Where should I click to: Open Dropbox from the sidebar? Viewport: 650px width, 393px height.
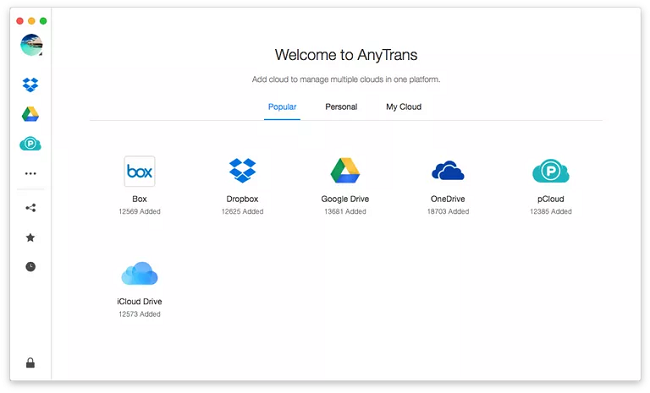point(30,85)
